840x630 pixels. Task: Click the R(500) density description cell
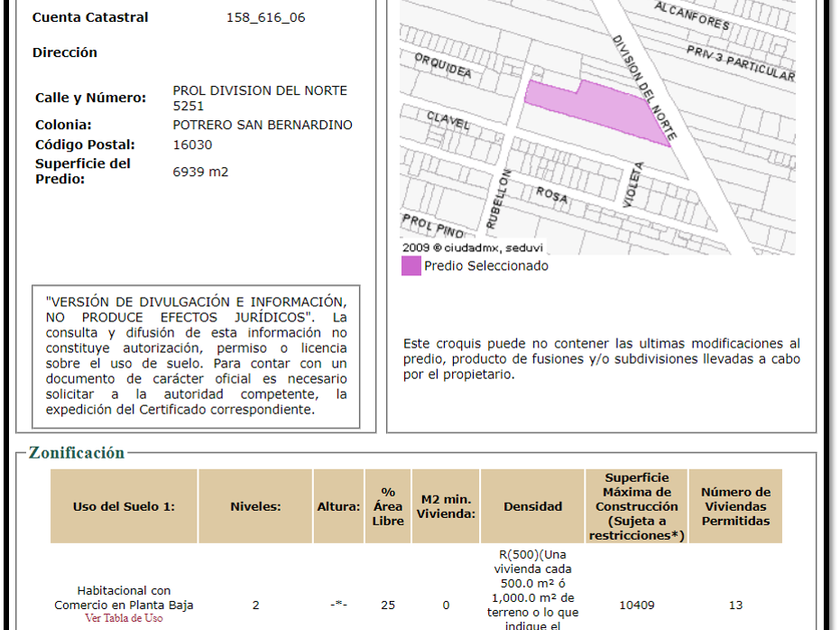tap(532, 589)
